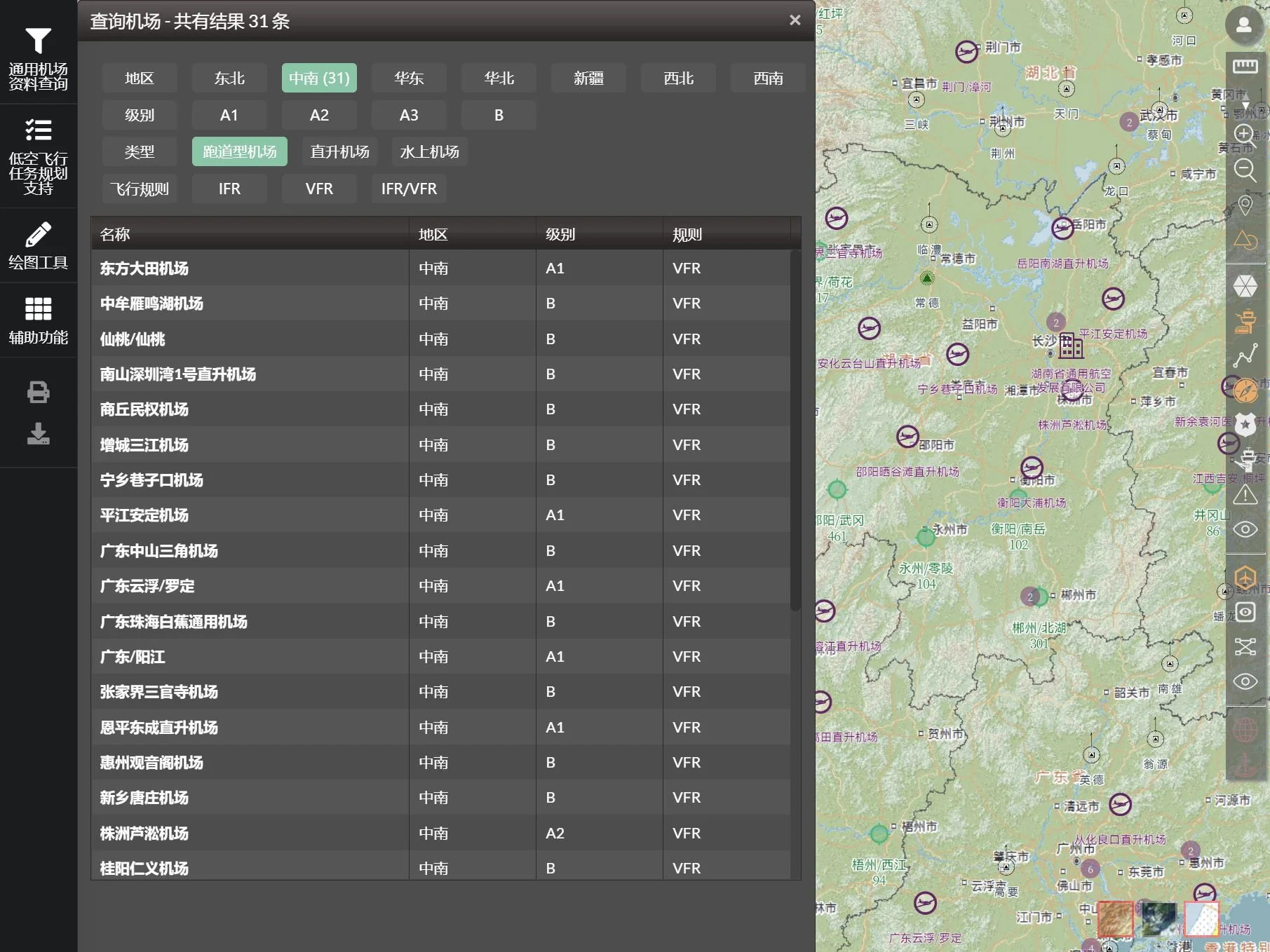The image size is (1270, 952).
Task: Zoom out on the map
Action: point(1245,170)
